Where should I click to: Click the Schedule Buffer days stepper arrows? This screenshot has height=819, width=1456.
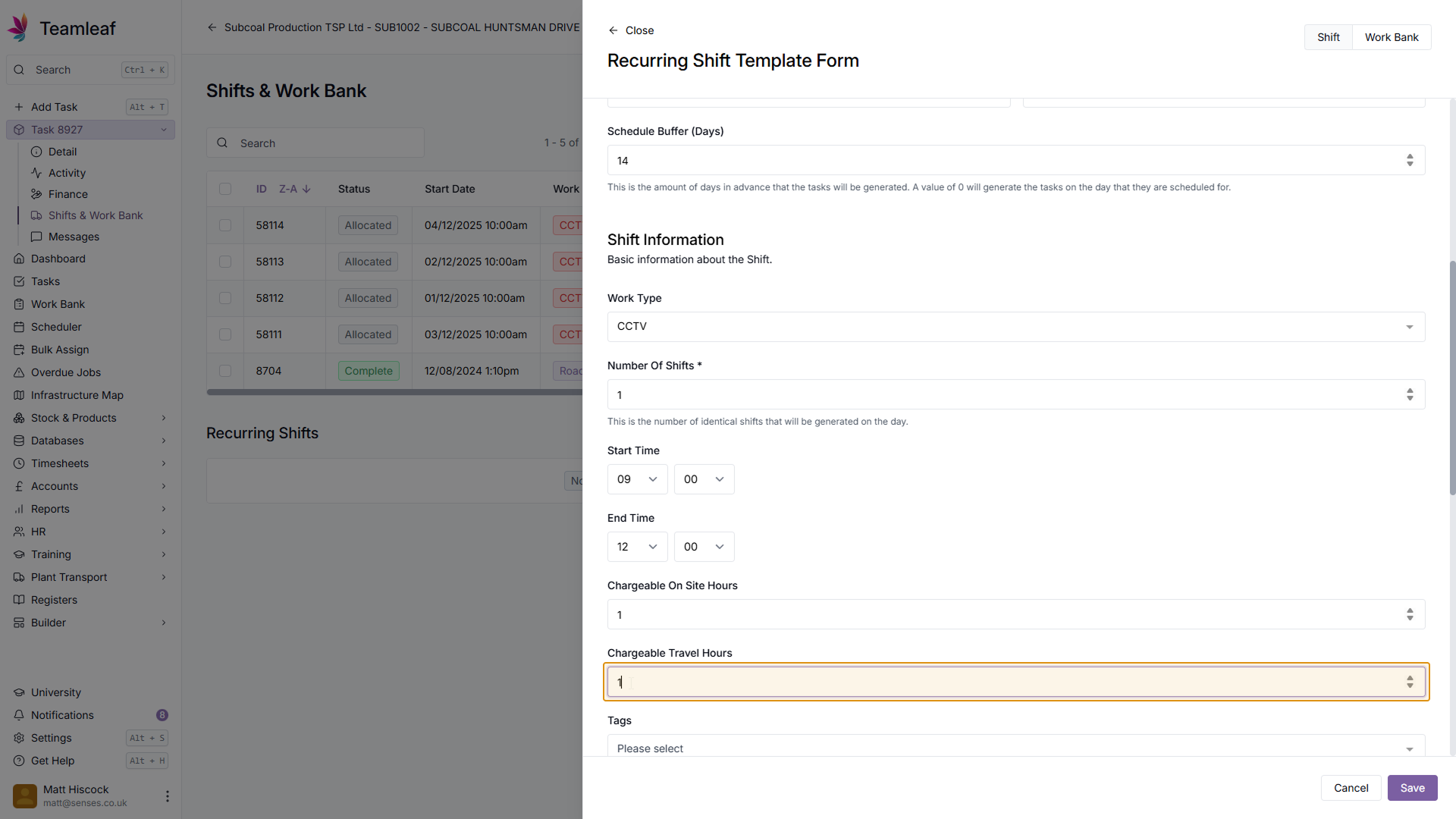coord(1410,160)
